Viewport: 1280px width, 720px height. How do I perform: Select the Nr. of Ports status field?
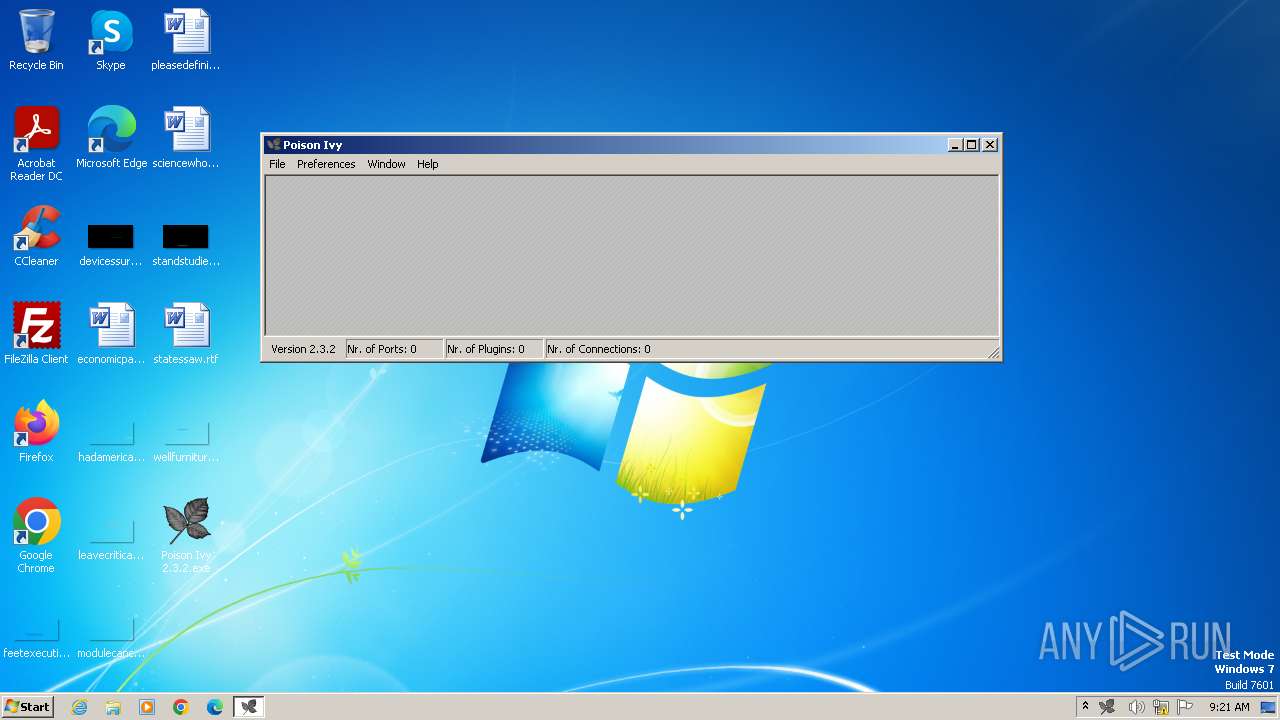[x=394, y=349]
